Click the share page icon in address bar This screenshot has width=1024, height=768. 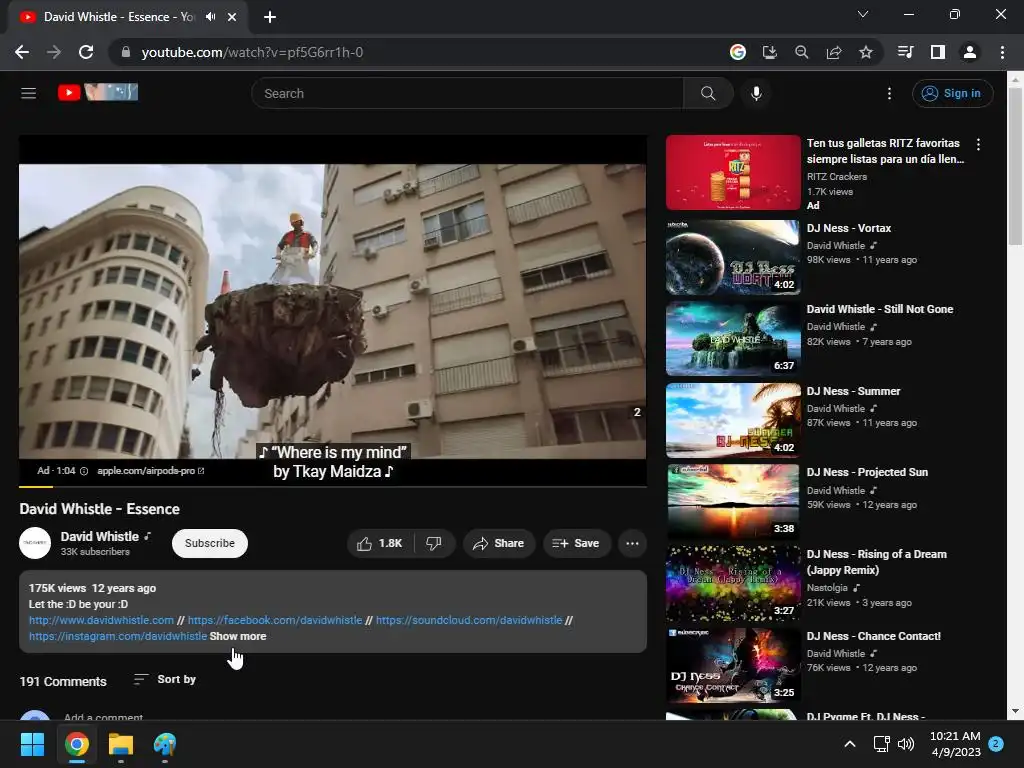coord(834,52)
